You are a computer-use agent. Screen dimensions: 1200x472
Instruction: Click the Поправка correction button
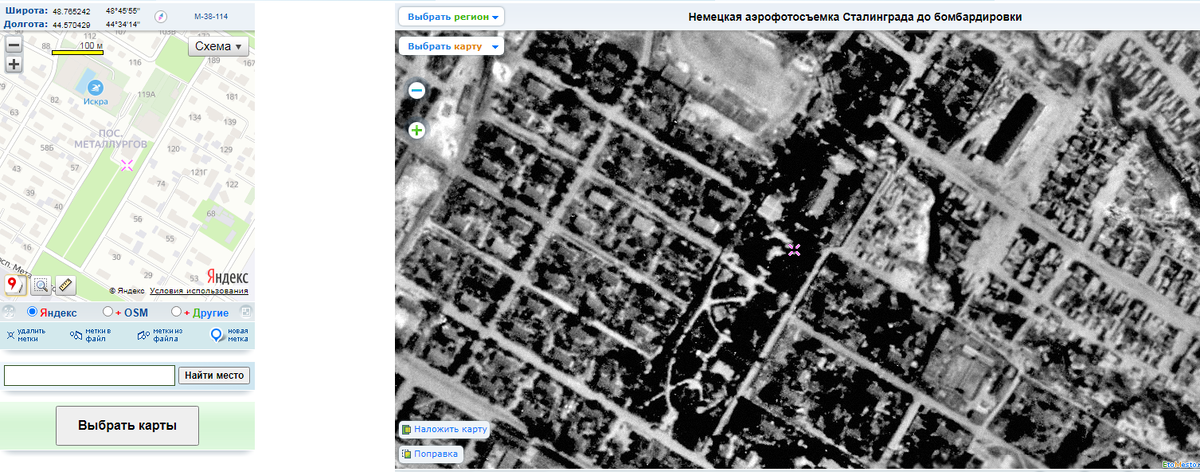[x=430, y=453]
